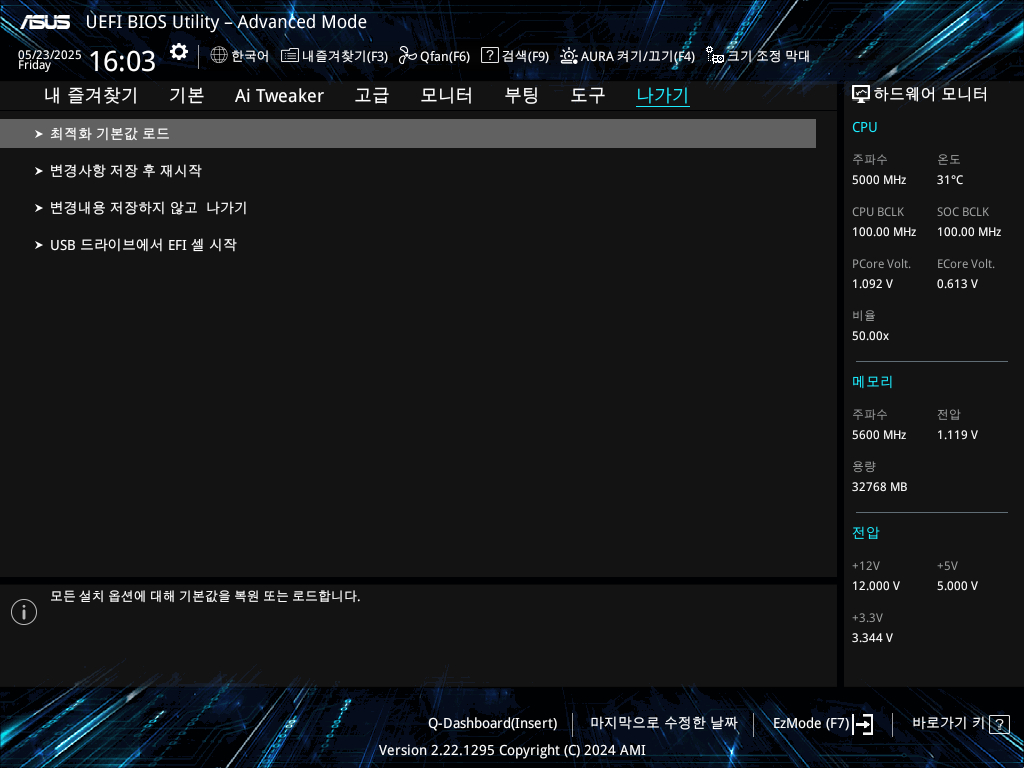Click the globe language icon

point(219,56)
